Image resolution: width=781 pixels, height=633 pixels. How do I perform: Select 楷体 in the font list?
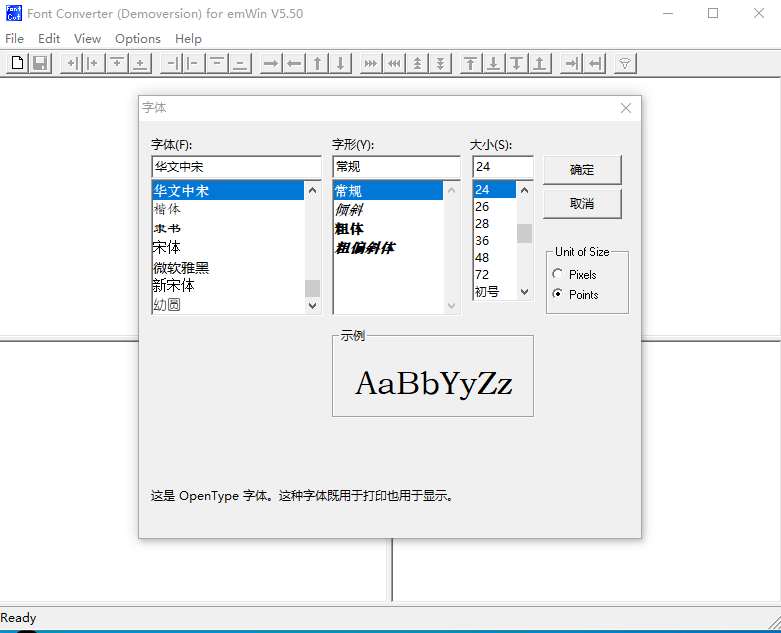tap(228, 209)
